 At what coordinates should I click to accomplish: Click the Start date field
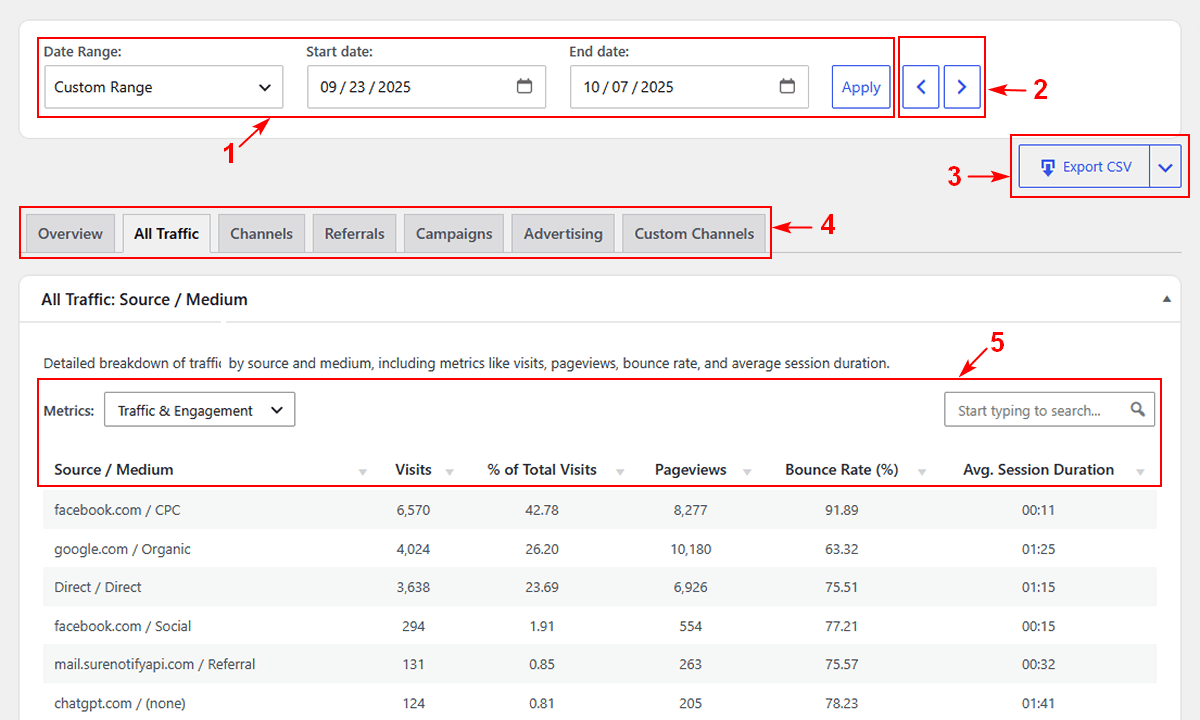click(426, 87)
